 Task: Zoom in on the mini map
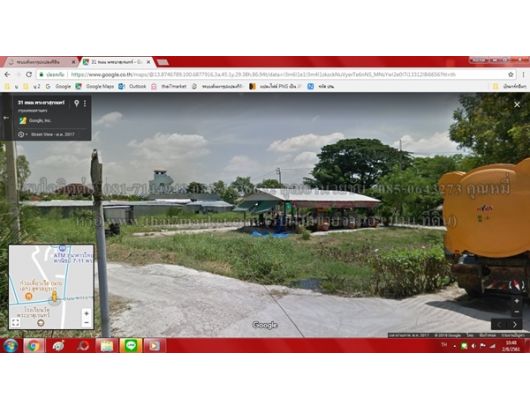point(87,313)
